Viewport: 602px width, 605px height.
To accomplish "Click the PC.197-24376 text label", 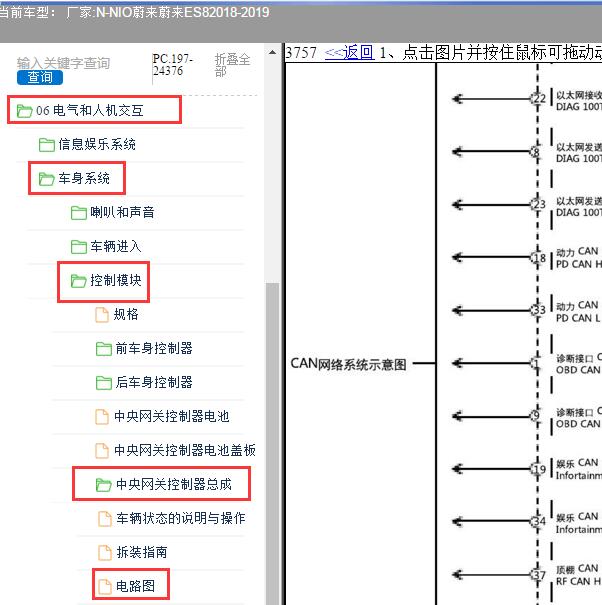I will pyautogui.click(x=172, y=64).
